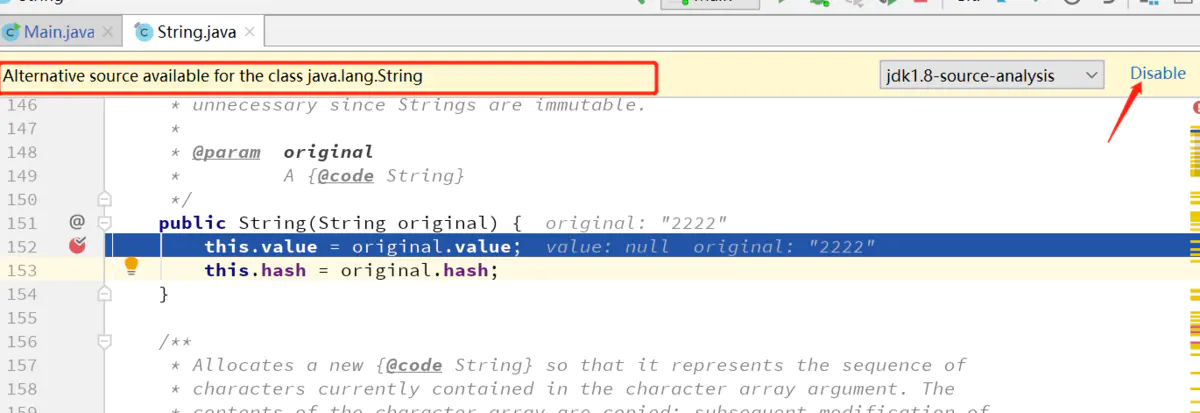Click line number 149 in the gutter

click(20, 176)
